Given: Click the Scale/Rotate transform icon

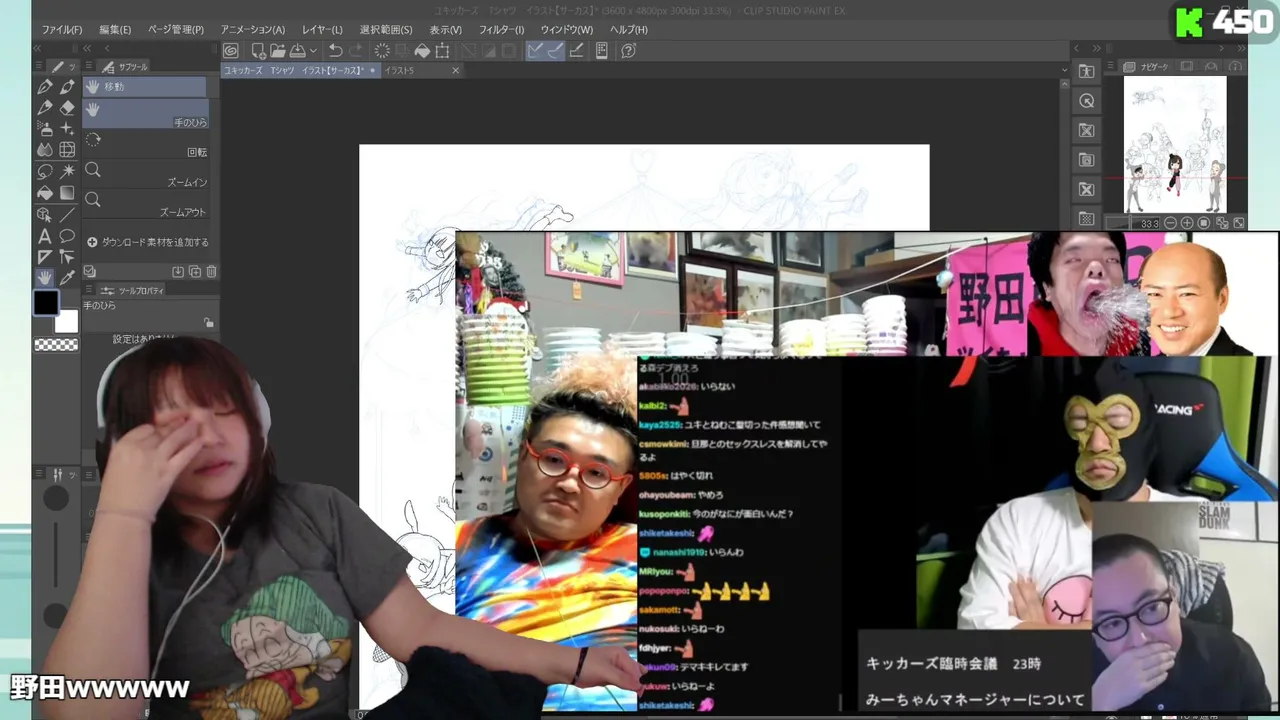Looking at the screenshot, I should (442, 51).
